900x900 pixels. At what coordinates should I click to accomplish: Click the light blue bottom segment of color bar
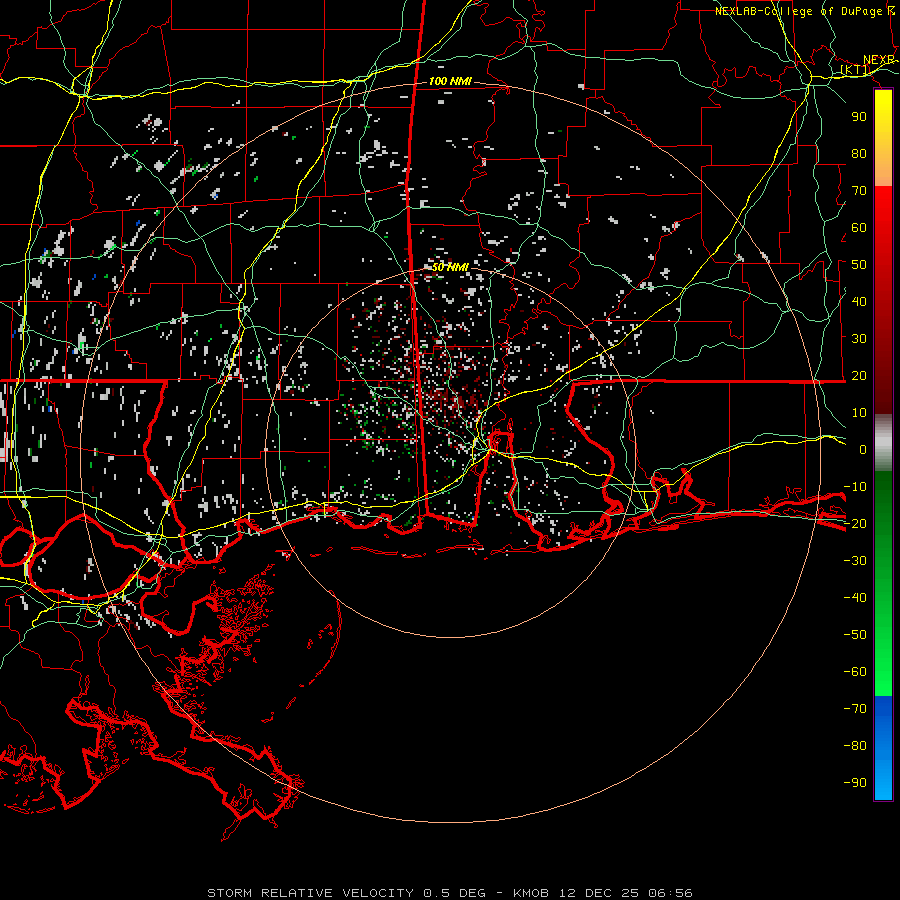click(883, 778)
